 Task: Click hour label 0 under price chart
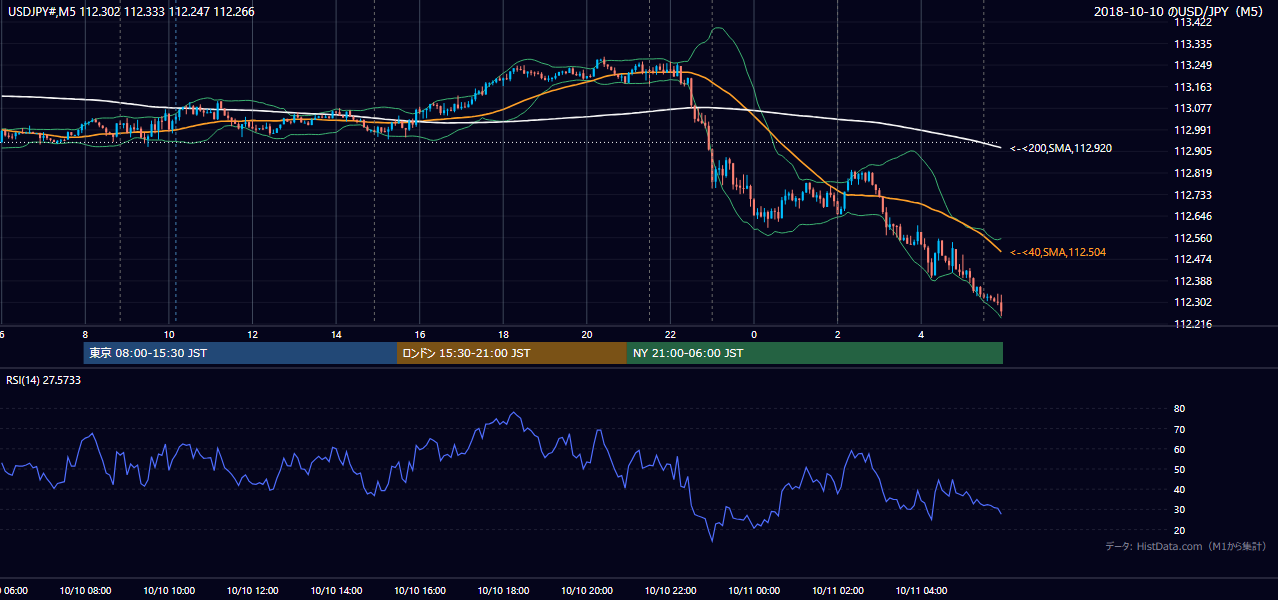coord(754,334)
